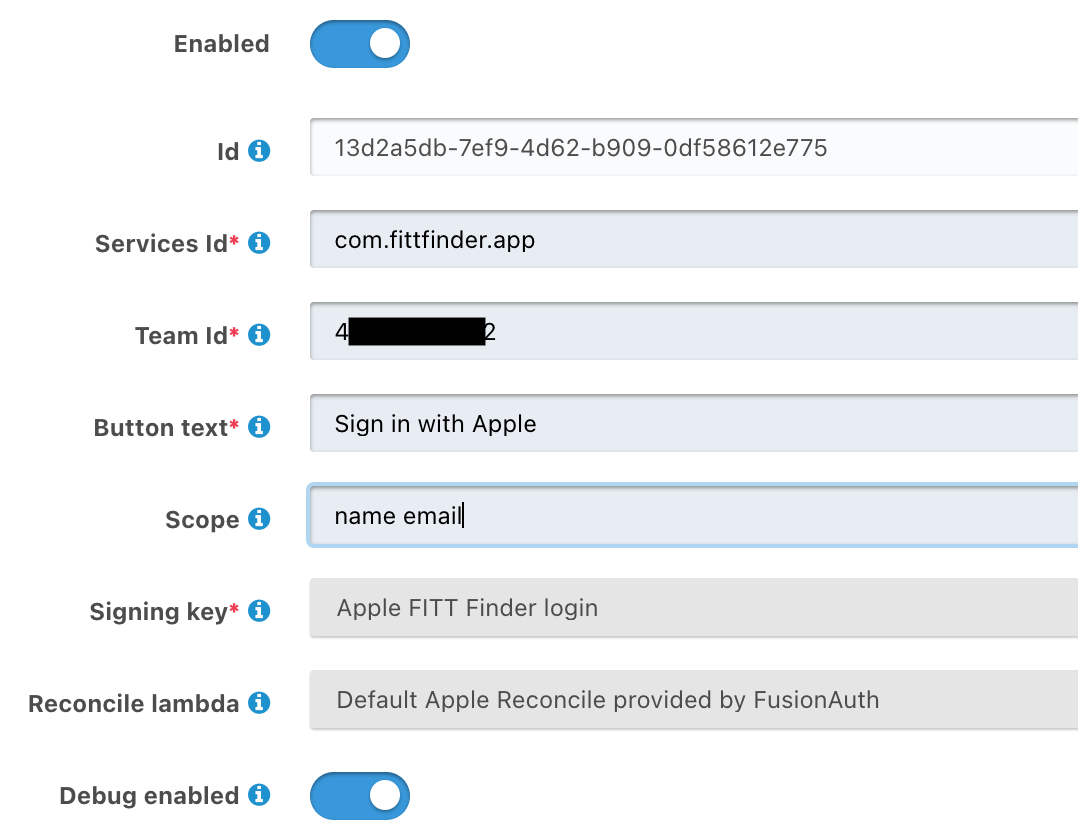Open the Signing key info icon
The width and height of the screenshot is (1078, 836).
point(259,610)
